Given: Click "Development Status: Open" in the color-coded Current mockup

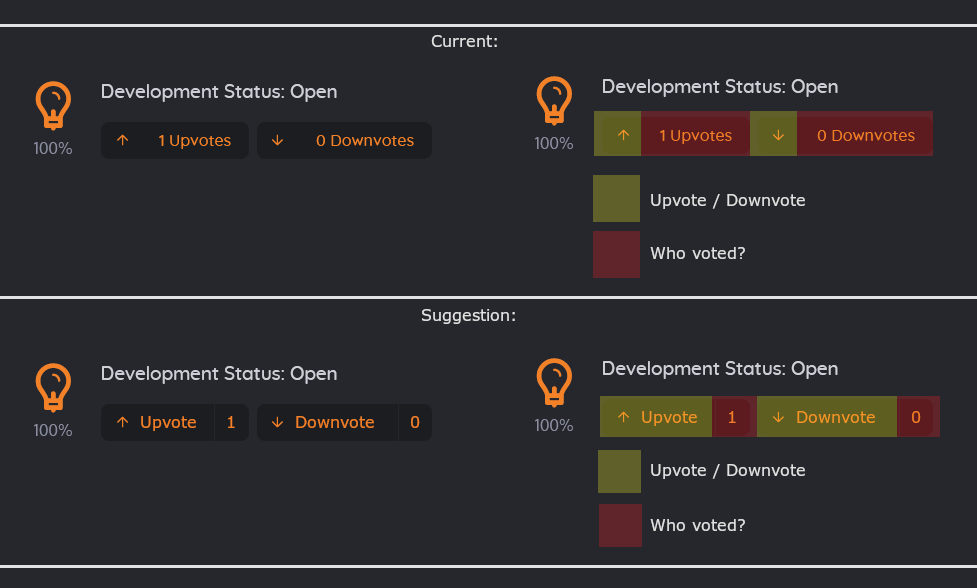Looking at the screenshot, I should 720,87.
